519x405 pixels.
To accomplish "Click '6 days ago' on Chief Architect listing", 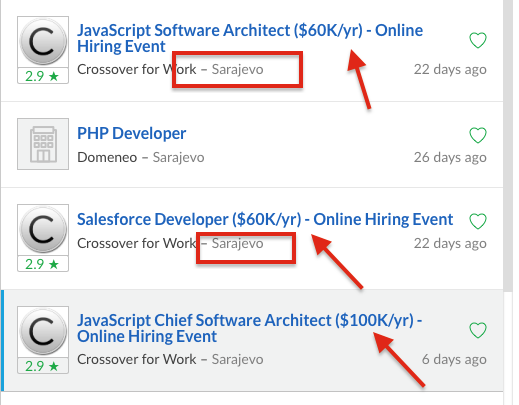I will click(x=454, y=359).
